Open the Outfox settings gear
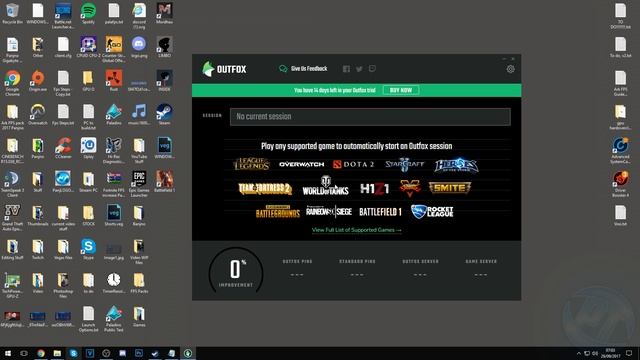Image resolution: width=640 pixels, height=360 pixels. pos(510,69)
